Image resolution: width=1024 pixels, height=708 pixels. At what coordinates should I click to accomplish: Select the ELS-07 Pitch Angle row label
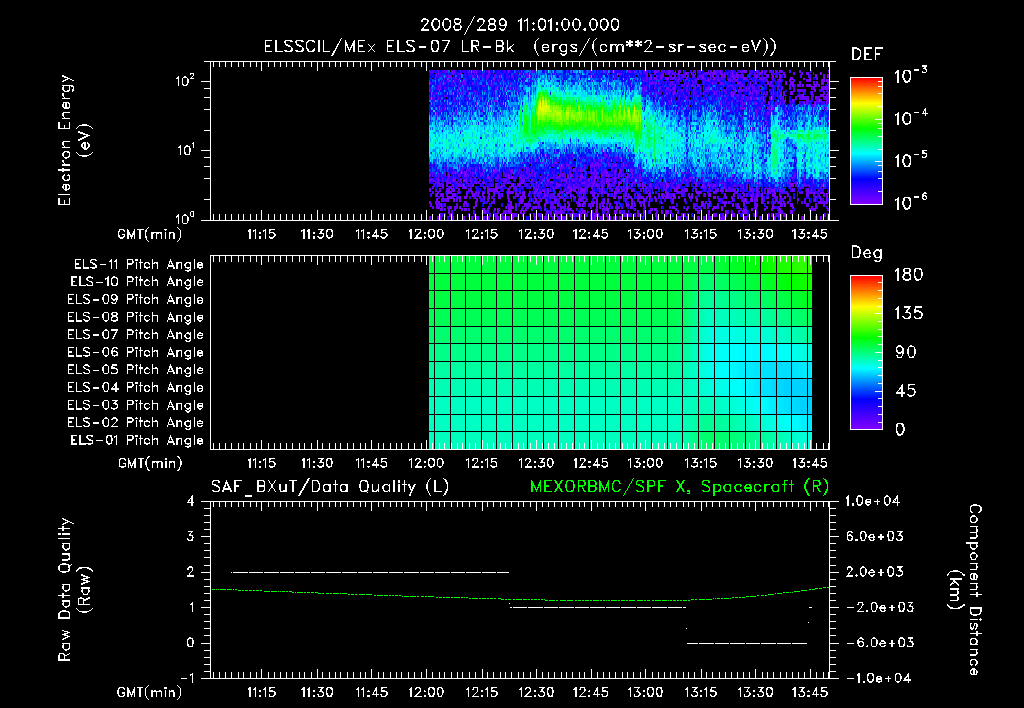pyautogui.click(x=135, y=334)
